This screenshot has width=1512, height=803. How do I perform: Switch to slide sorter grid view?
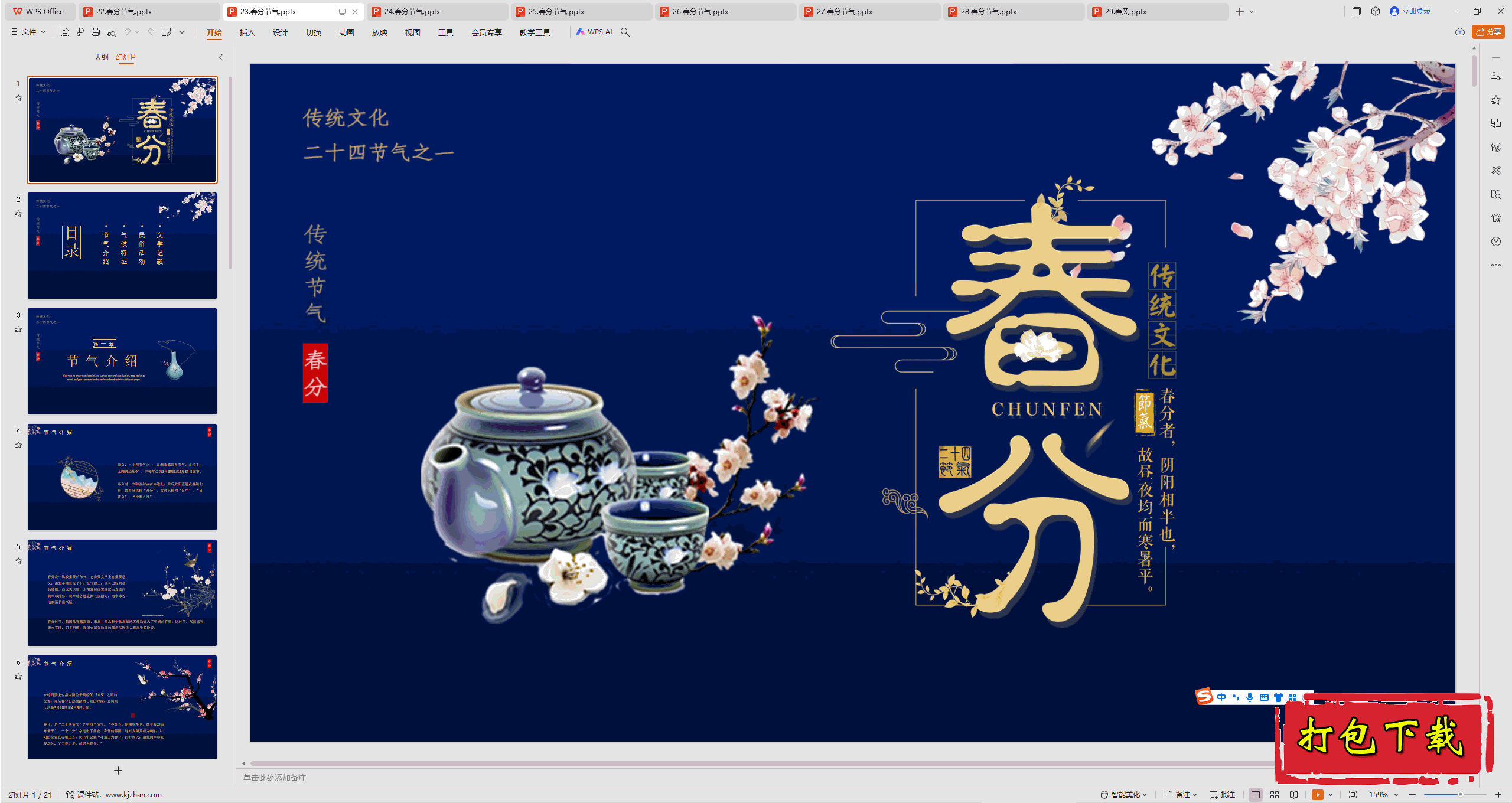click(x=1275, y=795)
